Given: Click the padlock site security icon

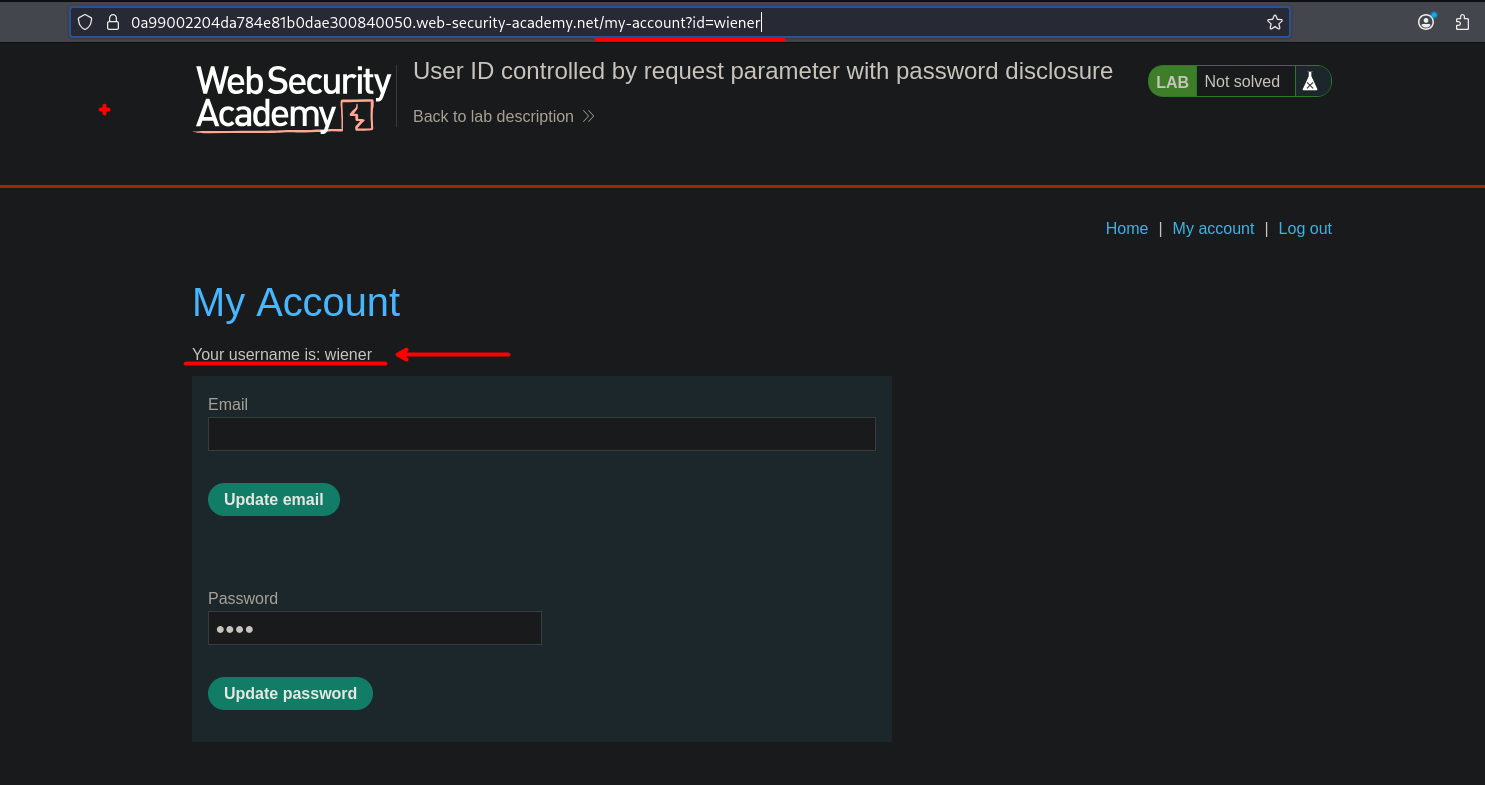Looking at the screenshot, I should coord(112,22).
